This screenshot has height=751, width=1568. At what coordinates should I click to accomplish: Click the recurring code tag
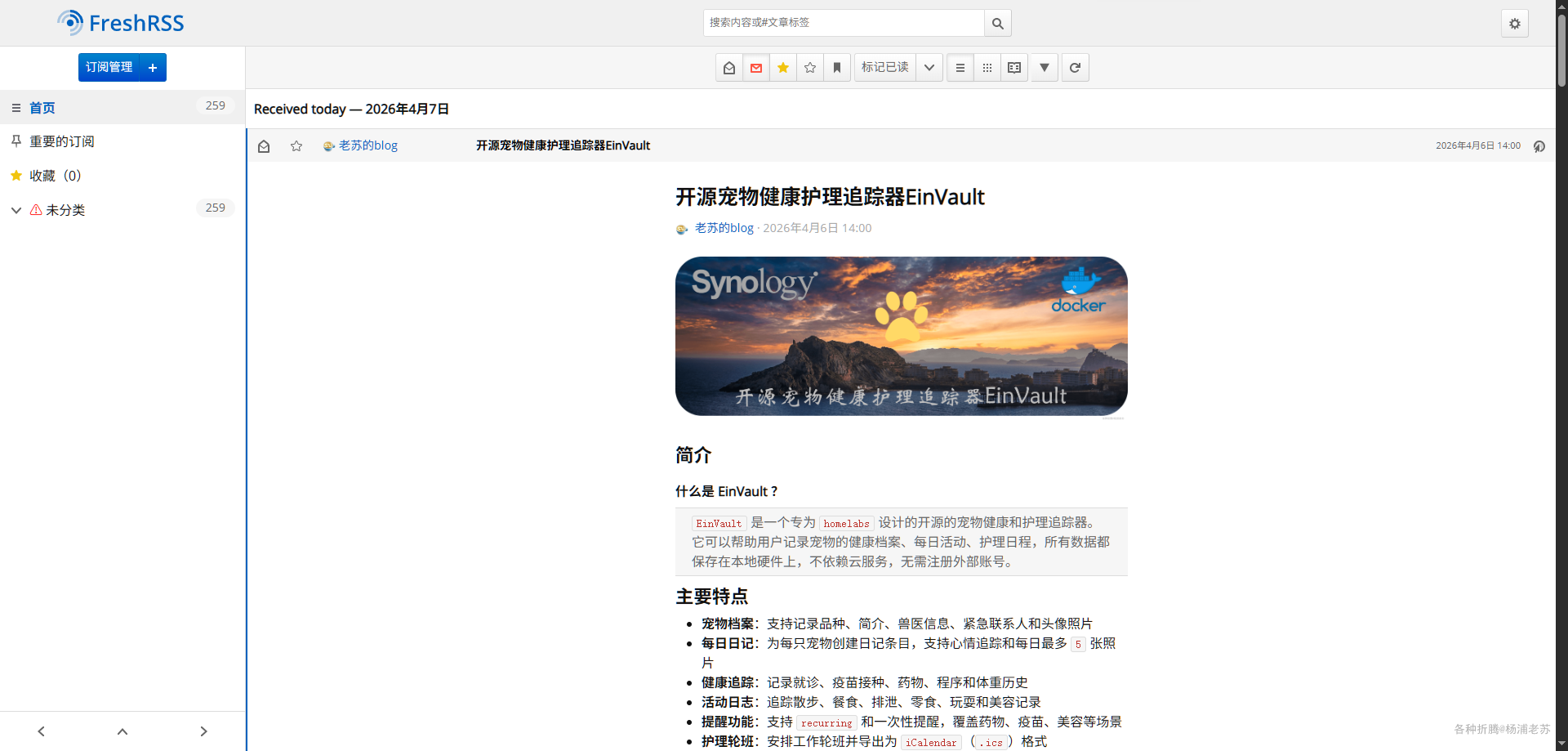point(826,723)
